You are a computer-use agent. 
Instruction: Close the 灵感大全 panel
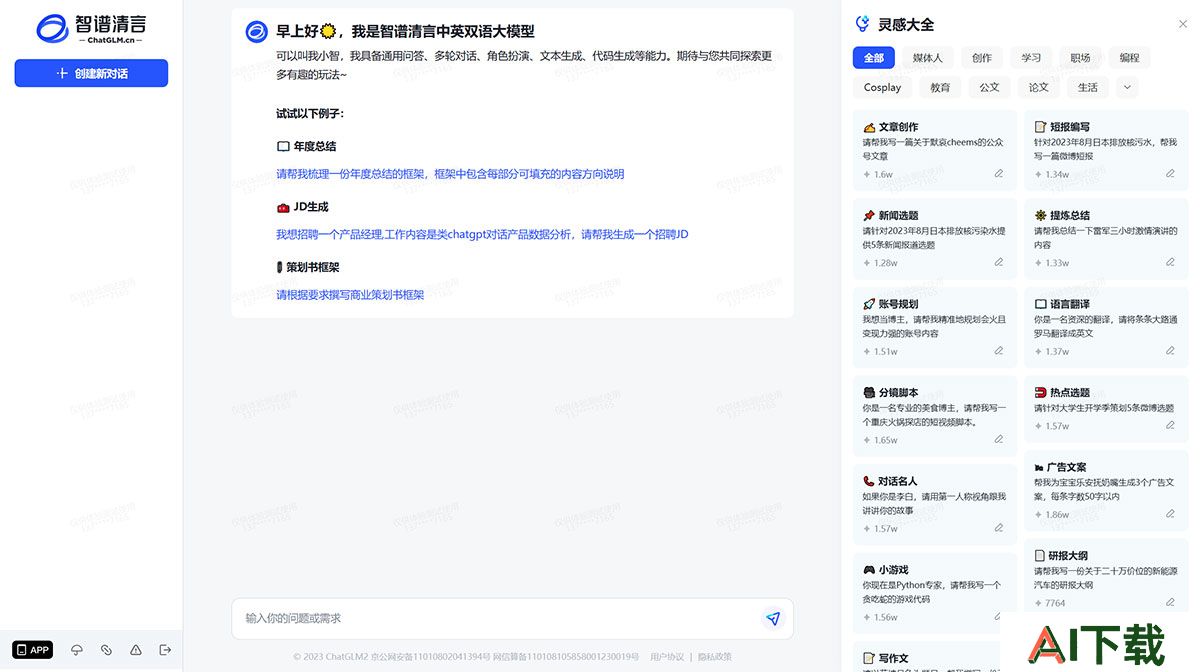point(1183,24)
